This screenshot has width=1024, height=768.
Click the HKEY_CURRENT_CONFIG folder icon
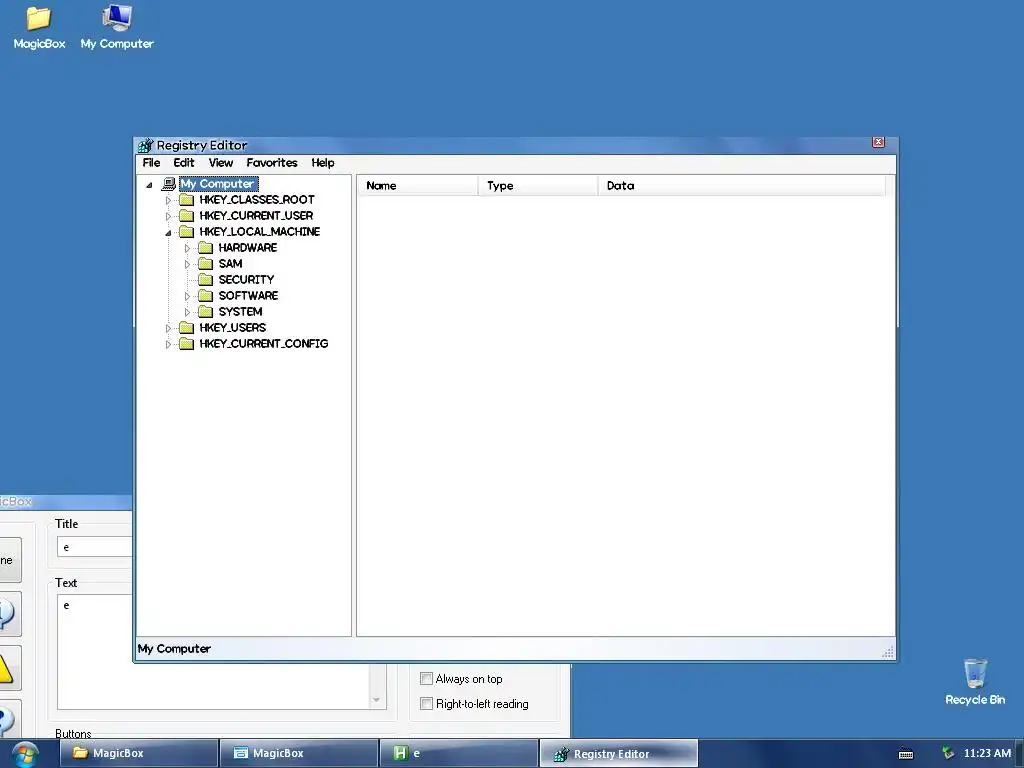coord(187,344)
